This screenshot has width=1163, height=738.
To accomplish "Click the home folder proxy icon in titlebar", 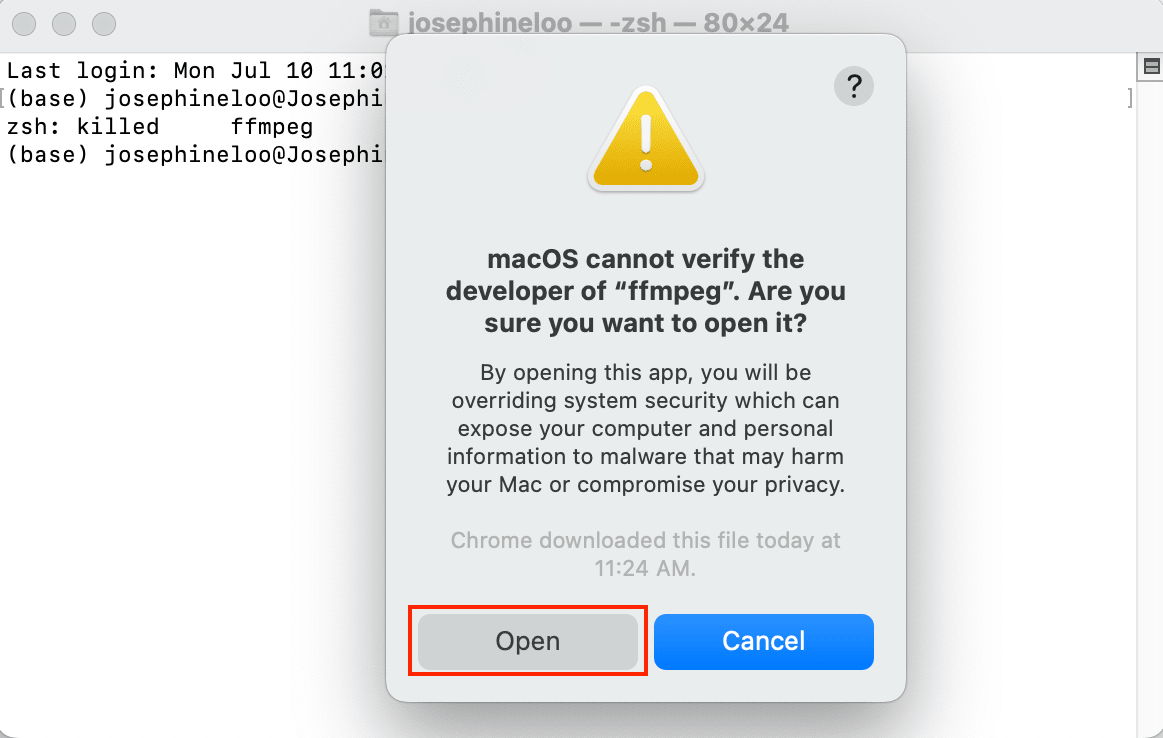I will pyautogui.click(x=383, y=22).
